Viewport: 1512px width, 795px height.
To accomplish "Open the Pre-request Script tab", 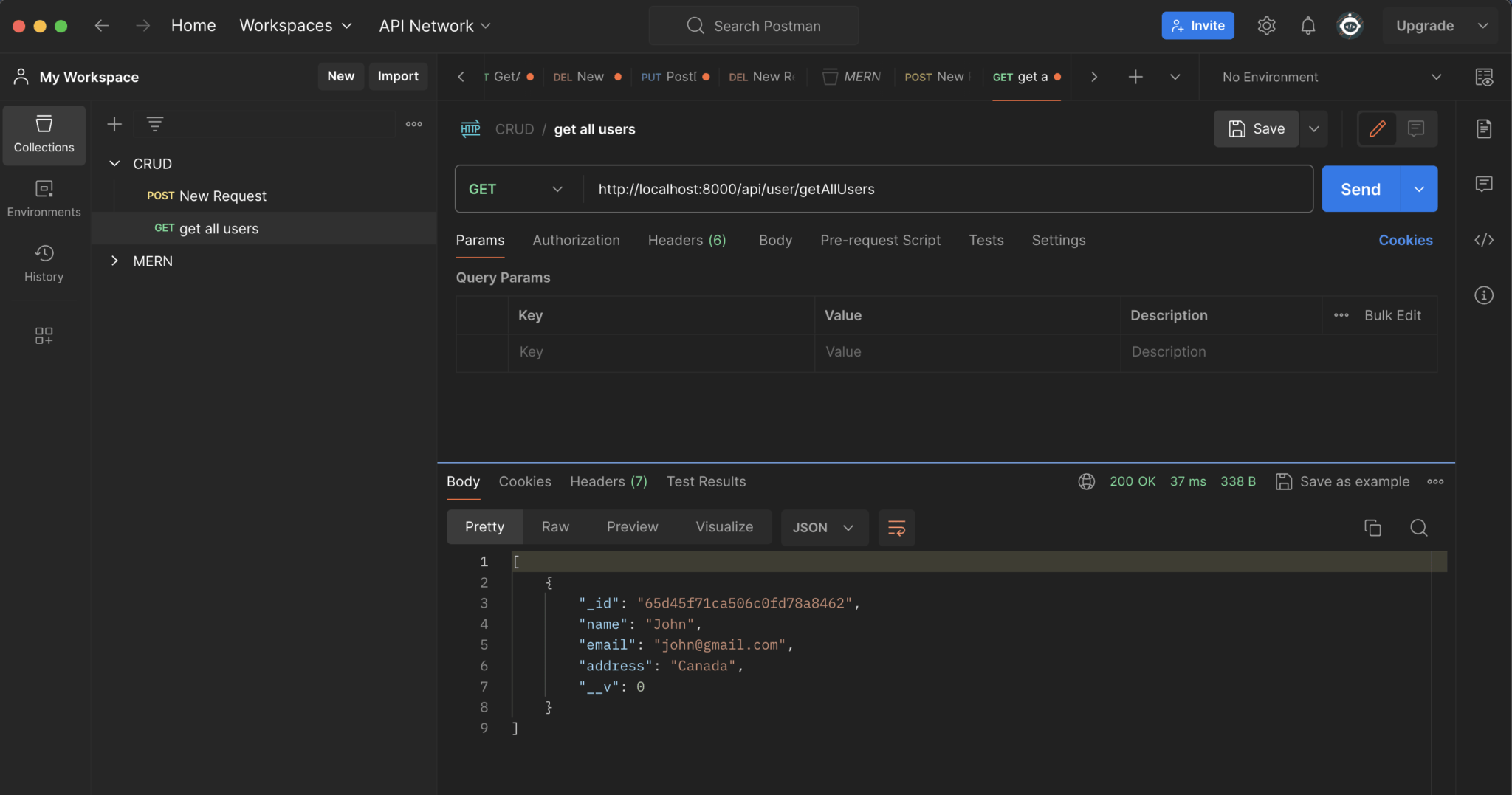I will coord(880,240).
